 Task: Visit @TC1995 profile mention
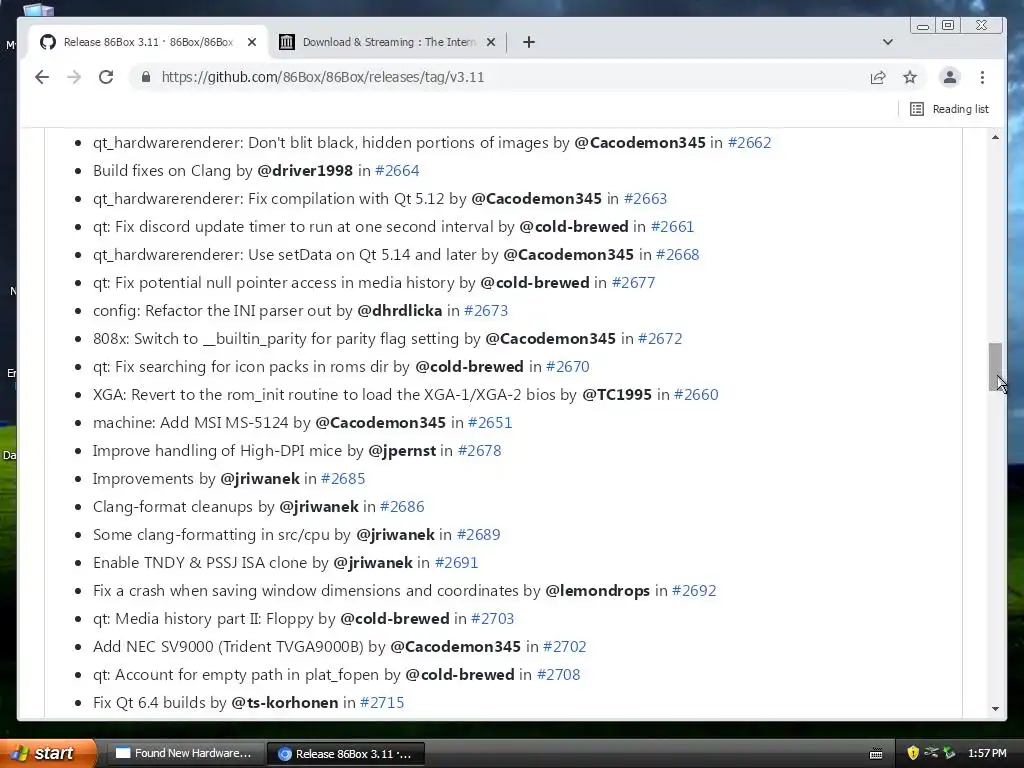pyautogui.click(x=617, y=395)
